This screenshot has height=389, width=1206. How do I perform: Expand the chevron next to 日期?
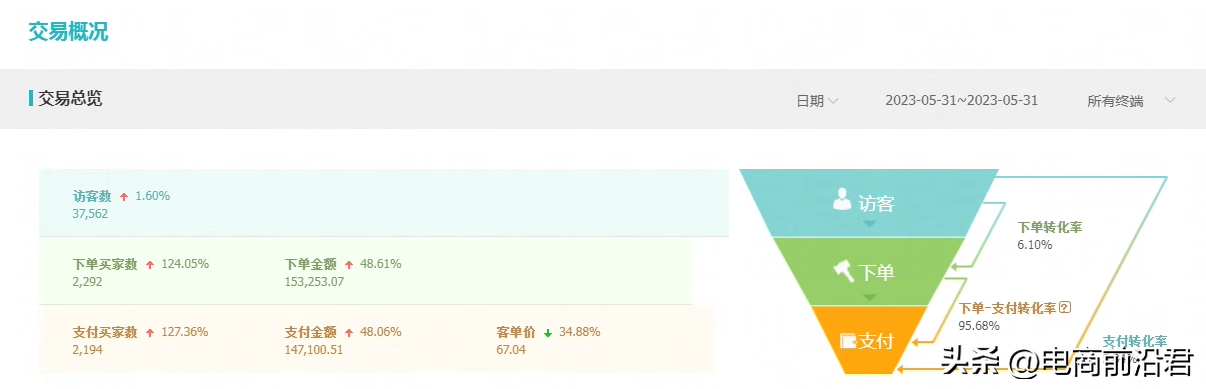[x=833, y=101]
